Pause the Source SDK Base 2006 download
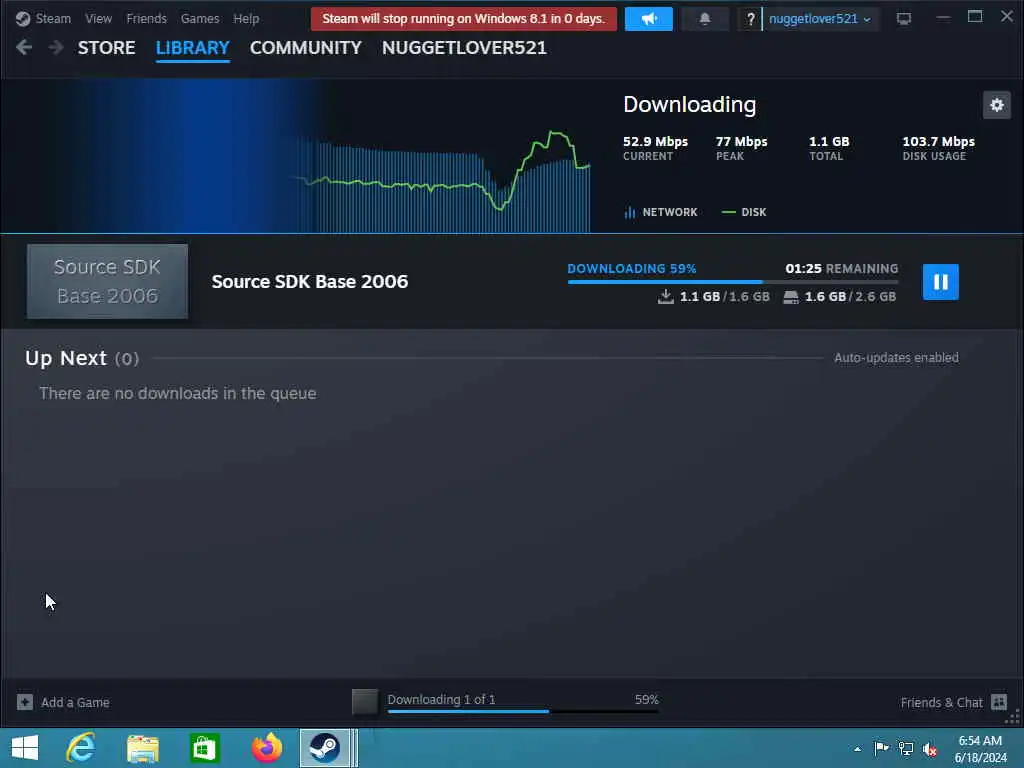The height and width of the screenshot is (768, 1024). 940,281
